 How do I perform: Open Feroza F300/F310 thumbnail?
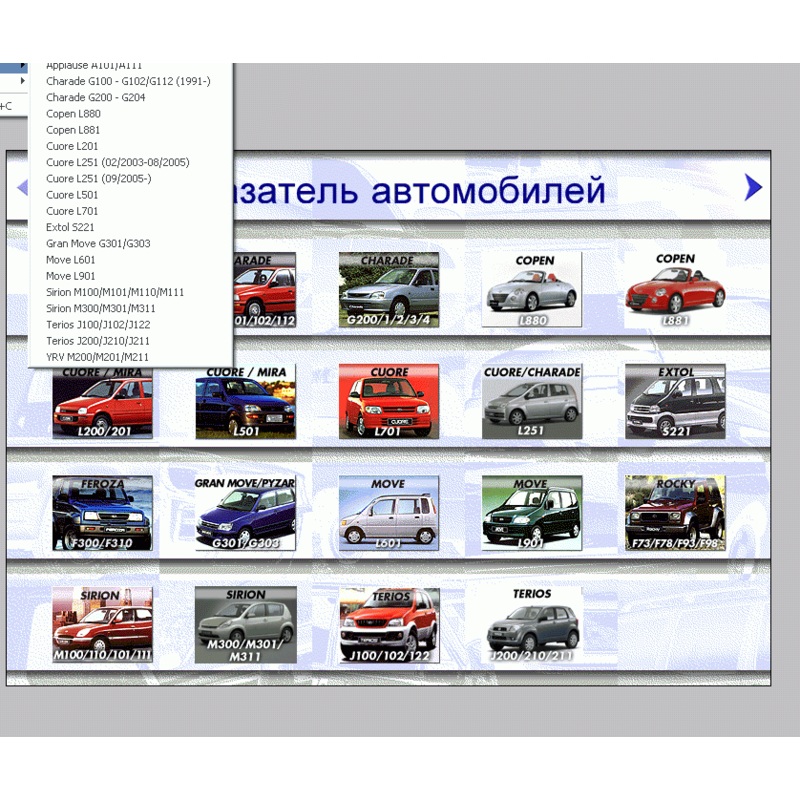[103, 513]
